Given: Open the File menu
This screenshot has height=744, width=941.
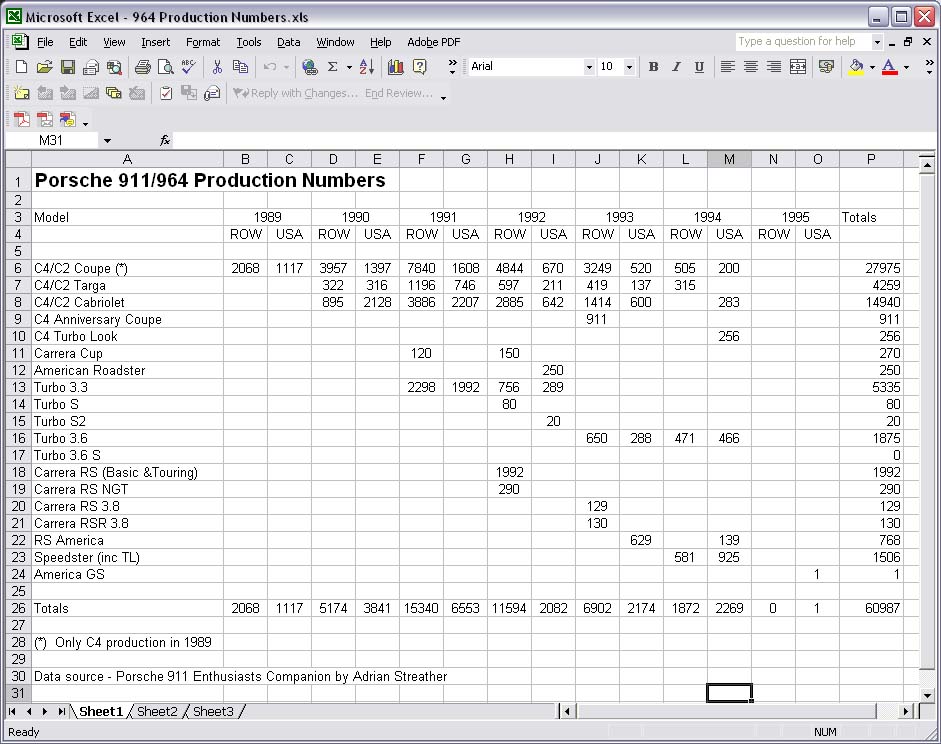Looking at the screenshot, I should [45, 42].
